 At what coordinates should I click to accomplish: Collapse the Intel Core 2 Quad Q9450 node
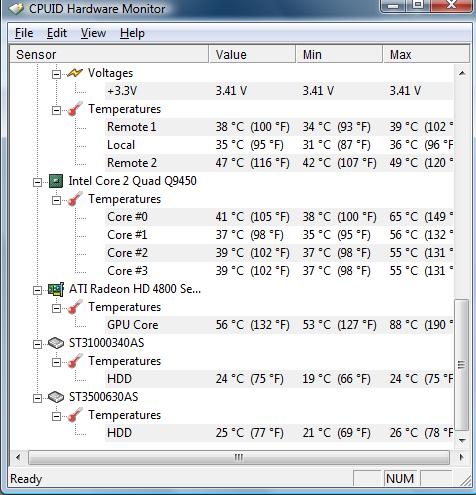[37, 182]
